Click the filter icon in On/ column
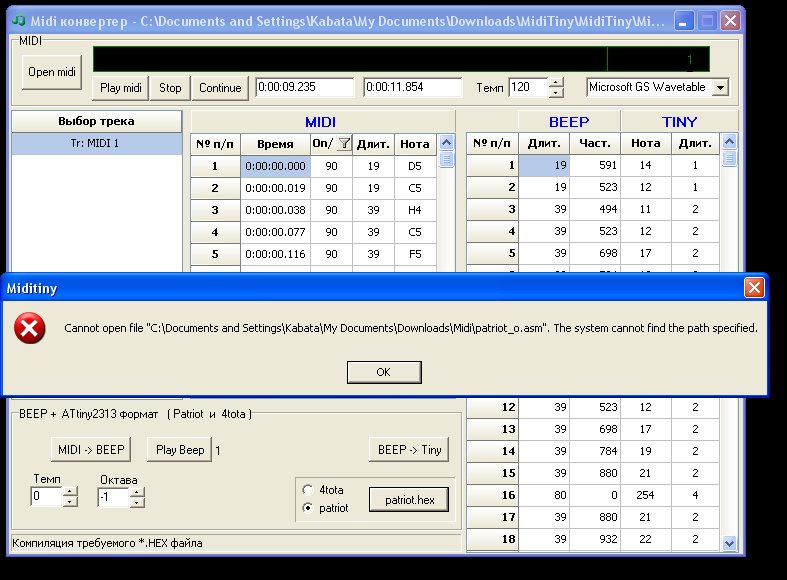 (x=344, y=144)
